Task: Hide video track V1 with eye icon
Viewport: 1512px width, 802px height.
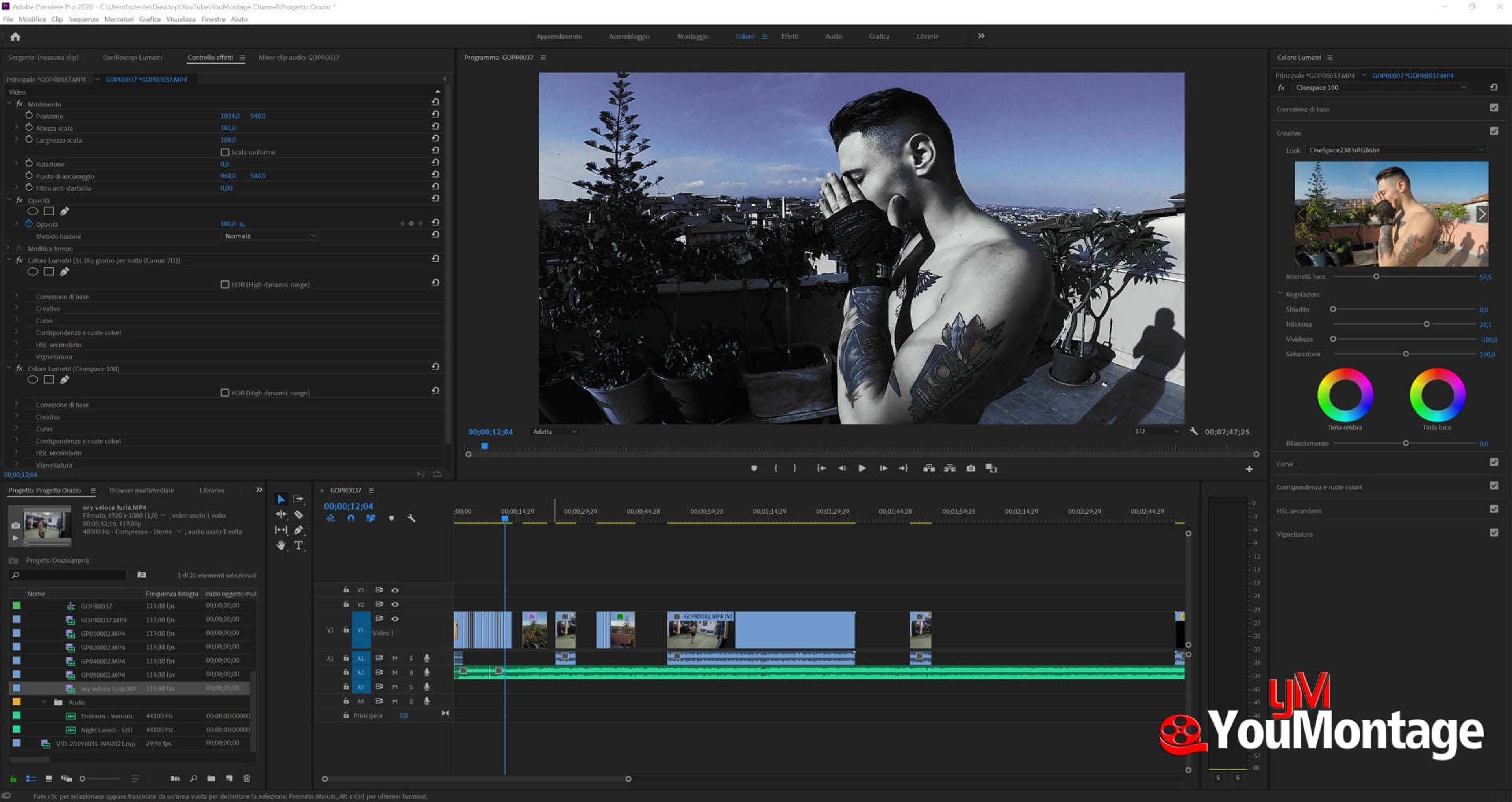Action: (x=395, y=618)
